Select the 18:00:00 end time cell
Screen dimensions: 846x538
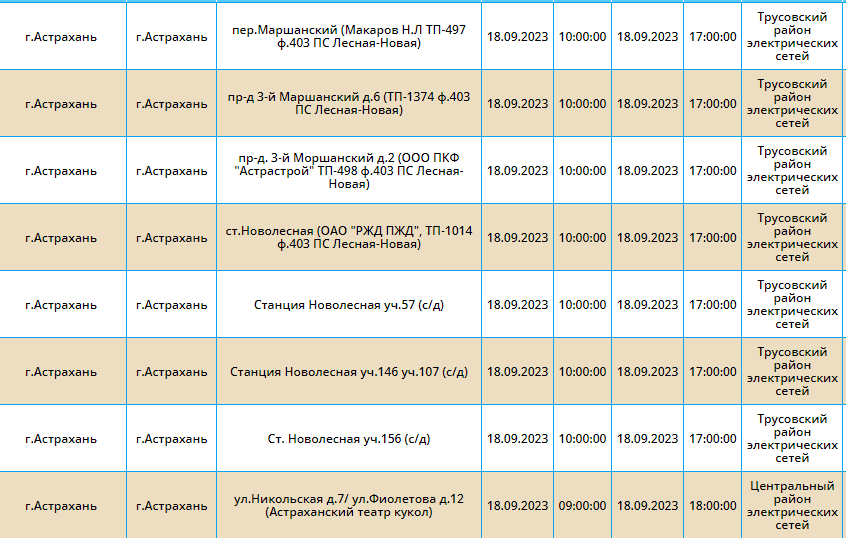pyautogui.click(x=712, y=505)
